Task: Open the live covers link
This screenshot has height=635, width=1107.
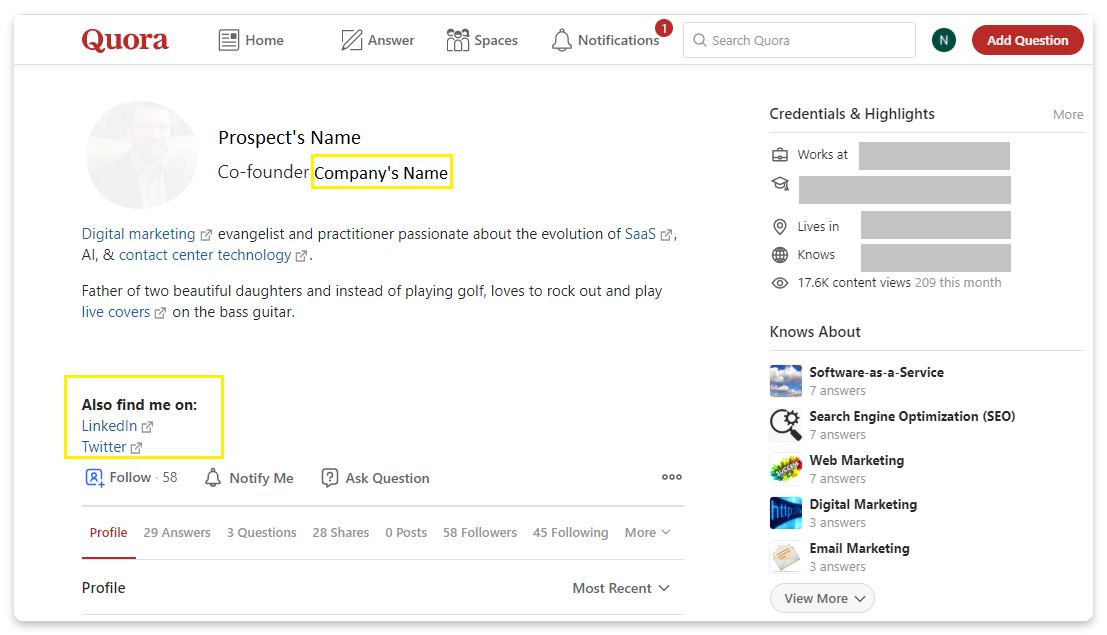Action: [x=116, y=312]
